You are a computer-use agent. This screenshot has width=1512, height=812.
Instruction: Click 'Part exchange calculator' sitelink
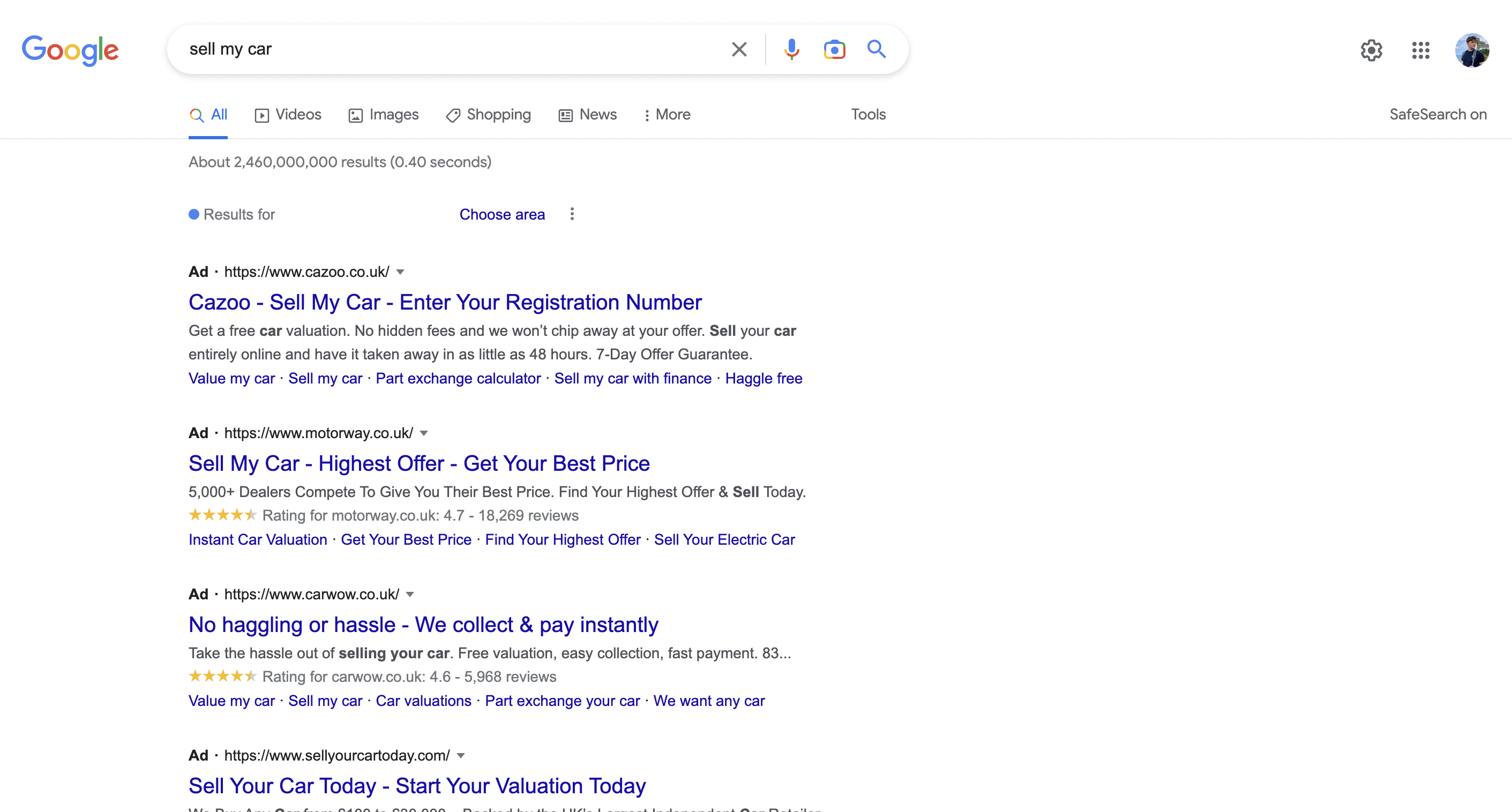tap(458, 379)
